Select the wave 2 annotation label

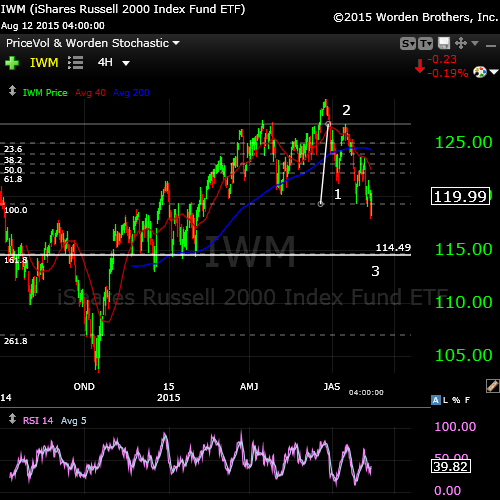point(347,110)
